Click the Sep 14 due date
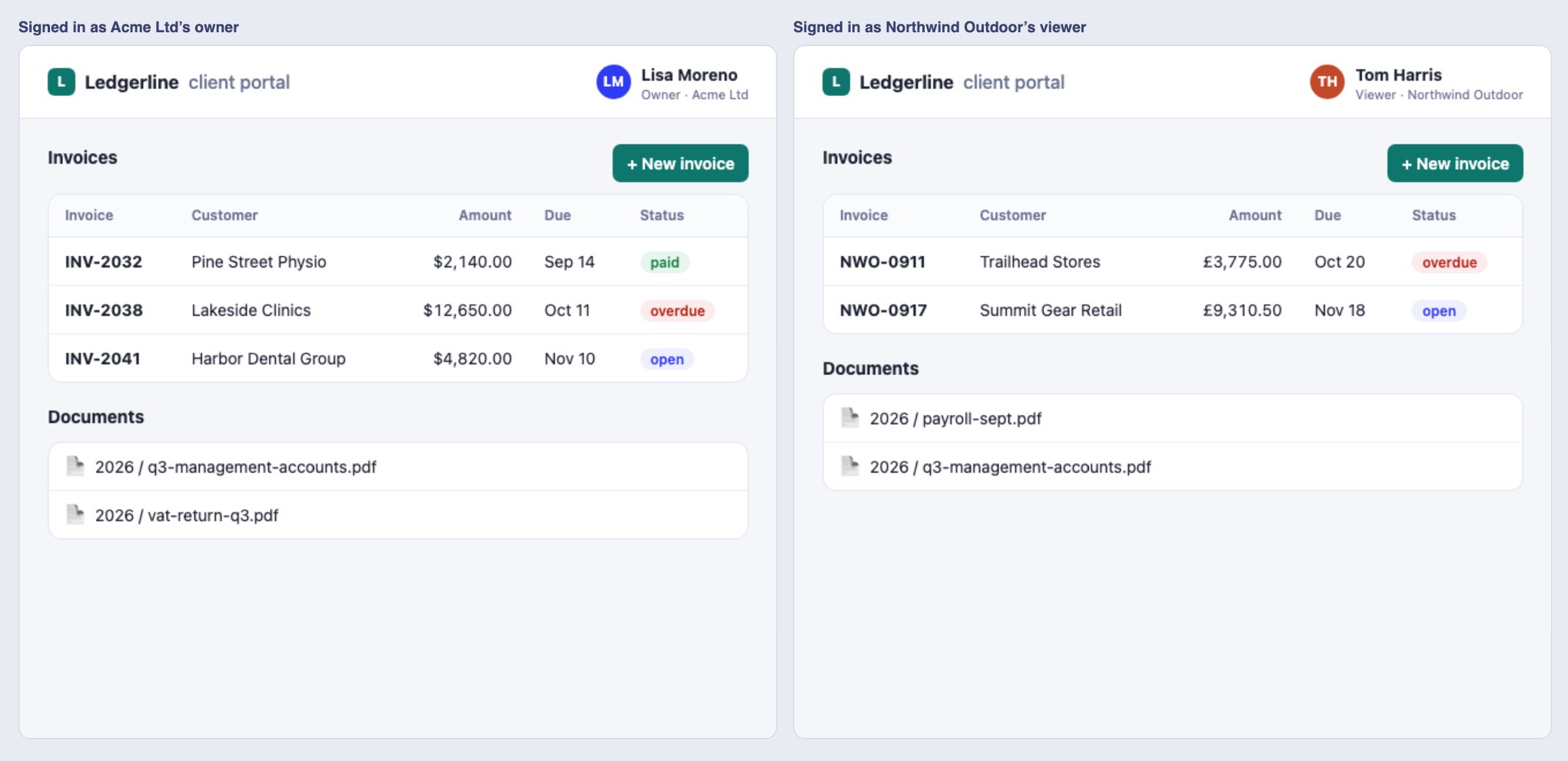This screenshot has height=761, width=1568. pyautogui.click(x=570, y=262)
